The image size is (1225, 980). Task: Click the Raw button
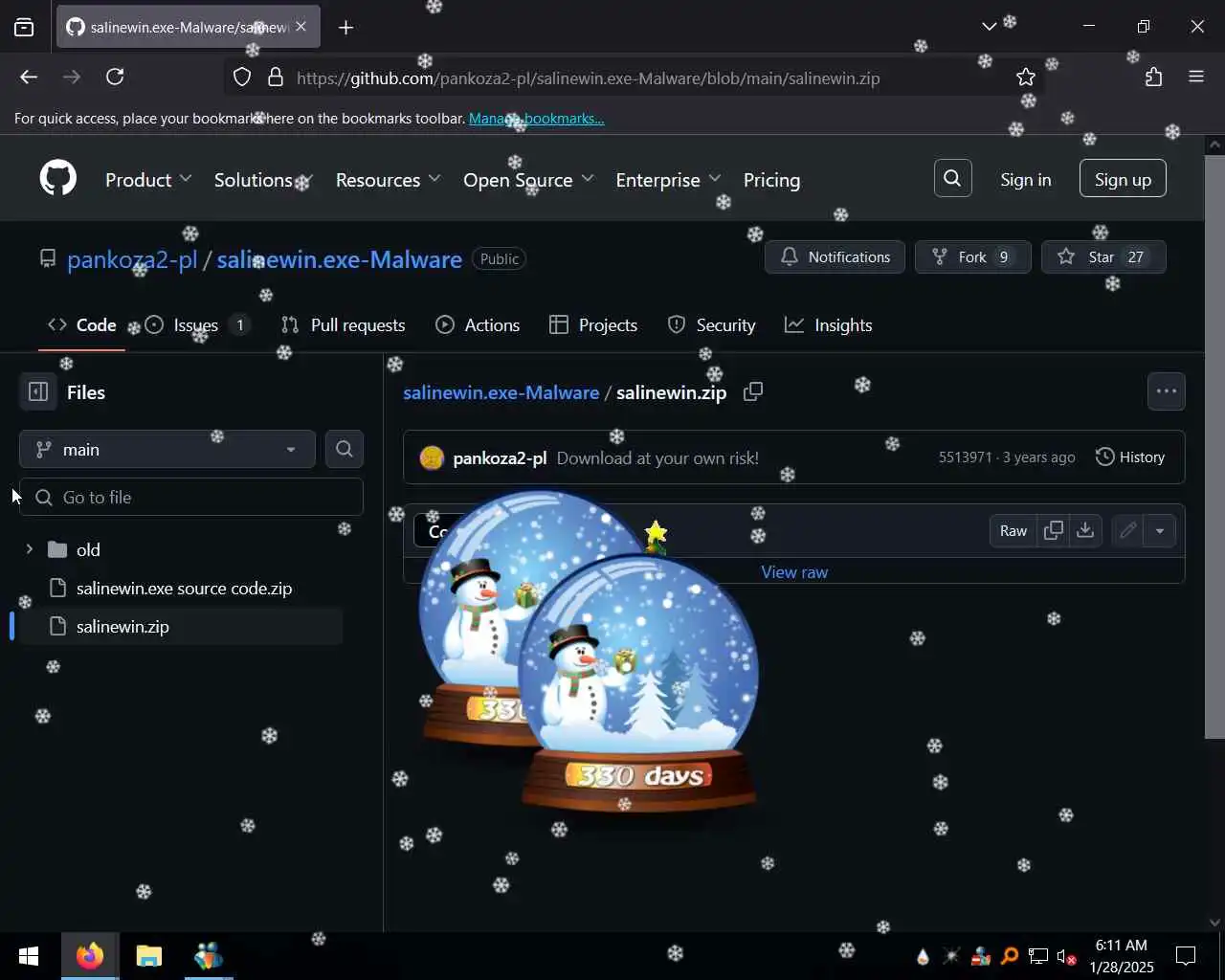point(1013,530)
